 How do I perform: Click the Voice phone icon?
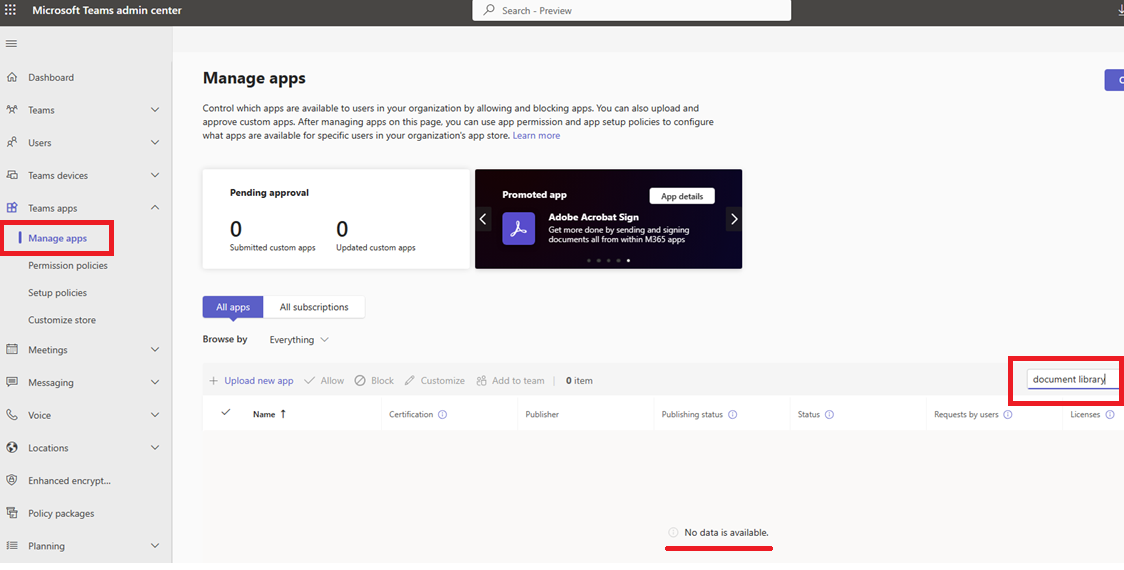11,415
